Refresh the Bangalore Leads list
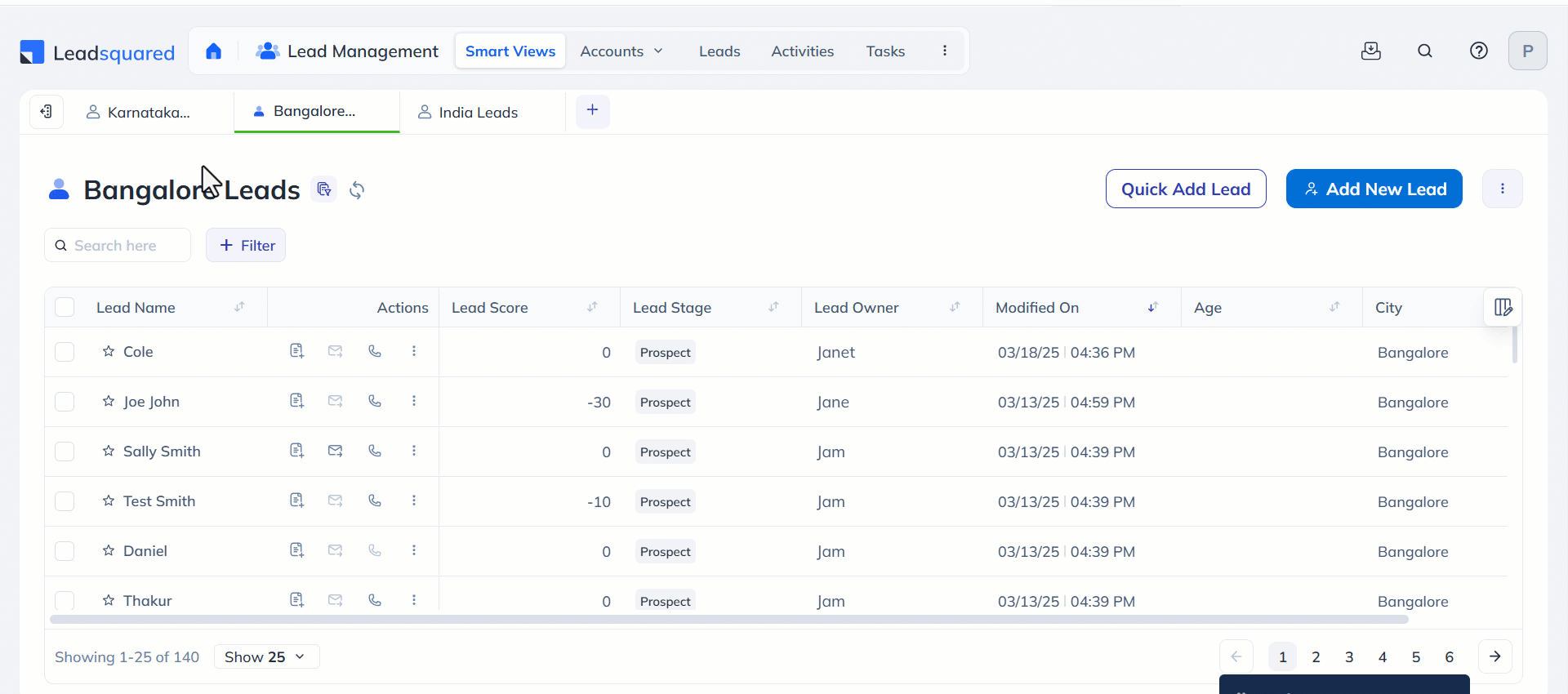Image resolution: width=1568 pixels, height=694 pixels. click(357, 190)
